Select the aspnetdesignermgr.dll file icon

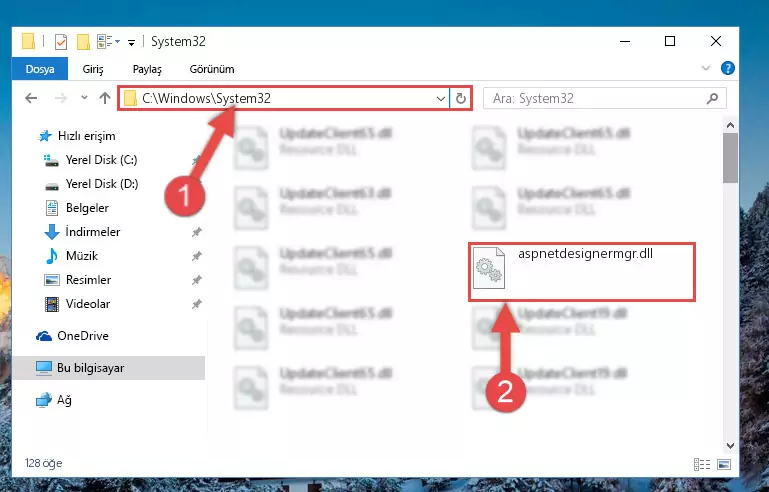click(x=489, y=268)
